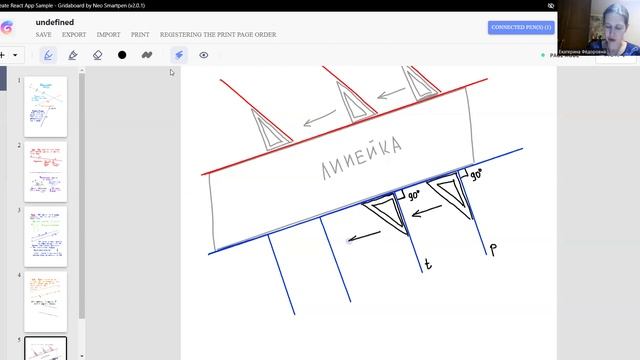Image resolution: width=640 pixels, height=360 pixels.
Task: Open Registering the Print Page Order
Action: (x=218, y=35)
